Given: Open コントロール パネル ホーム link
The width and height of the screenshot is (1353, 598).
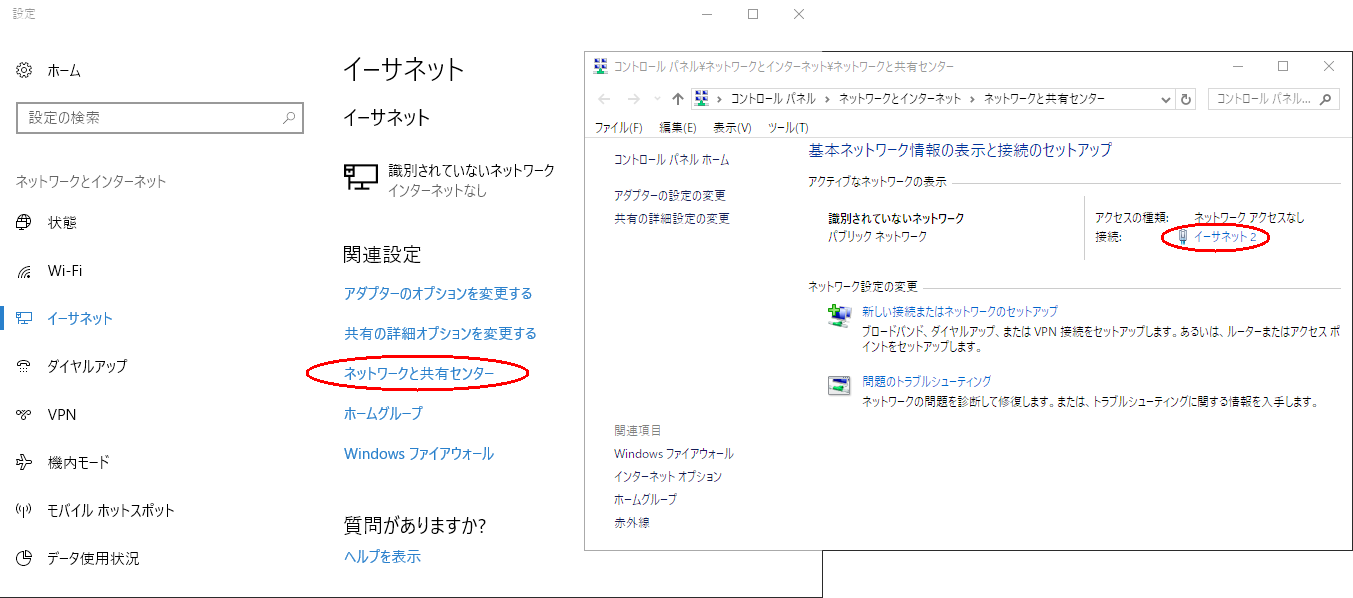Looking at the screenshot, I should (x=672, y=160).
